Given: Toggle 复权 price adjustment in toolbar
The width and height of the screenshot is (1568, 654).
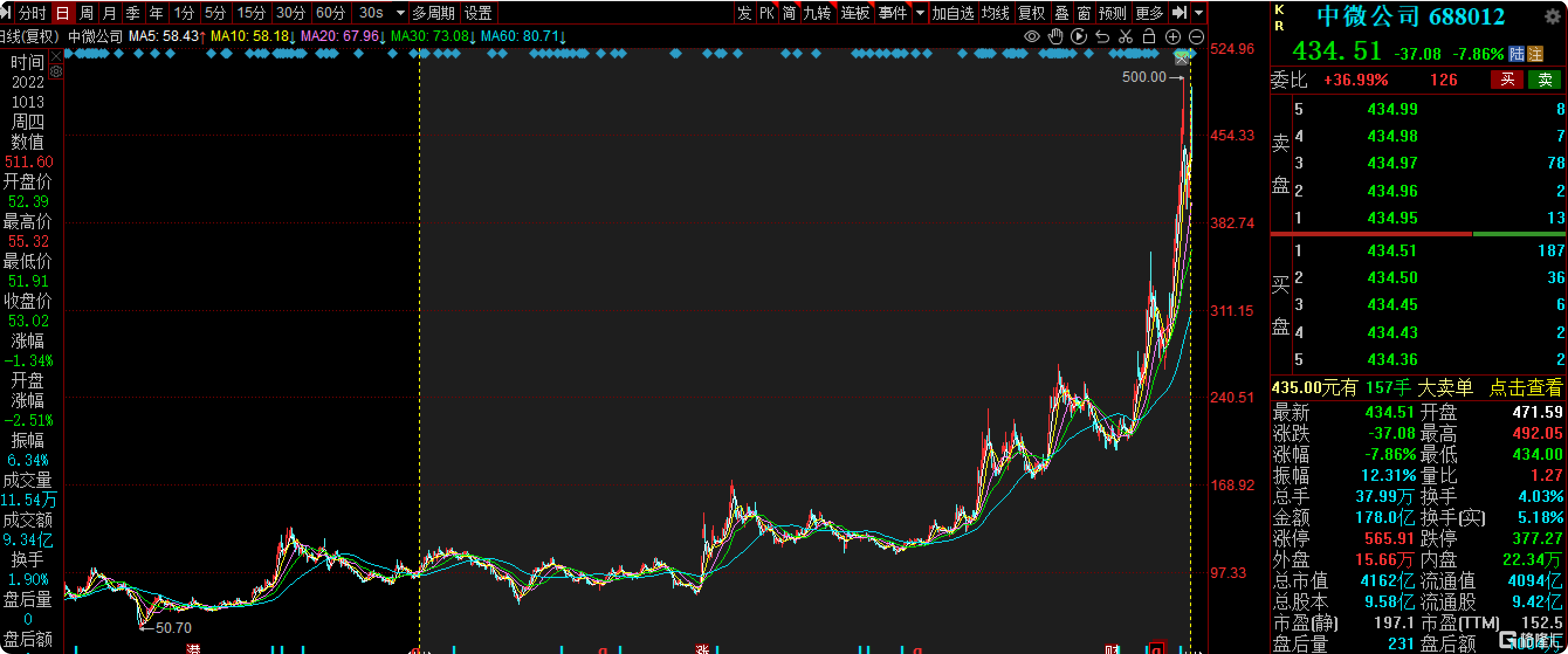Looking at the screenshot, I should pos(1031,13).
